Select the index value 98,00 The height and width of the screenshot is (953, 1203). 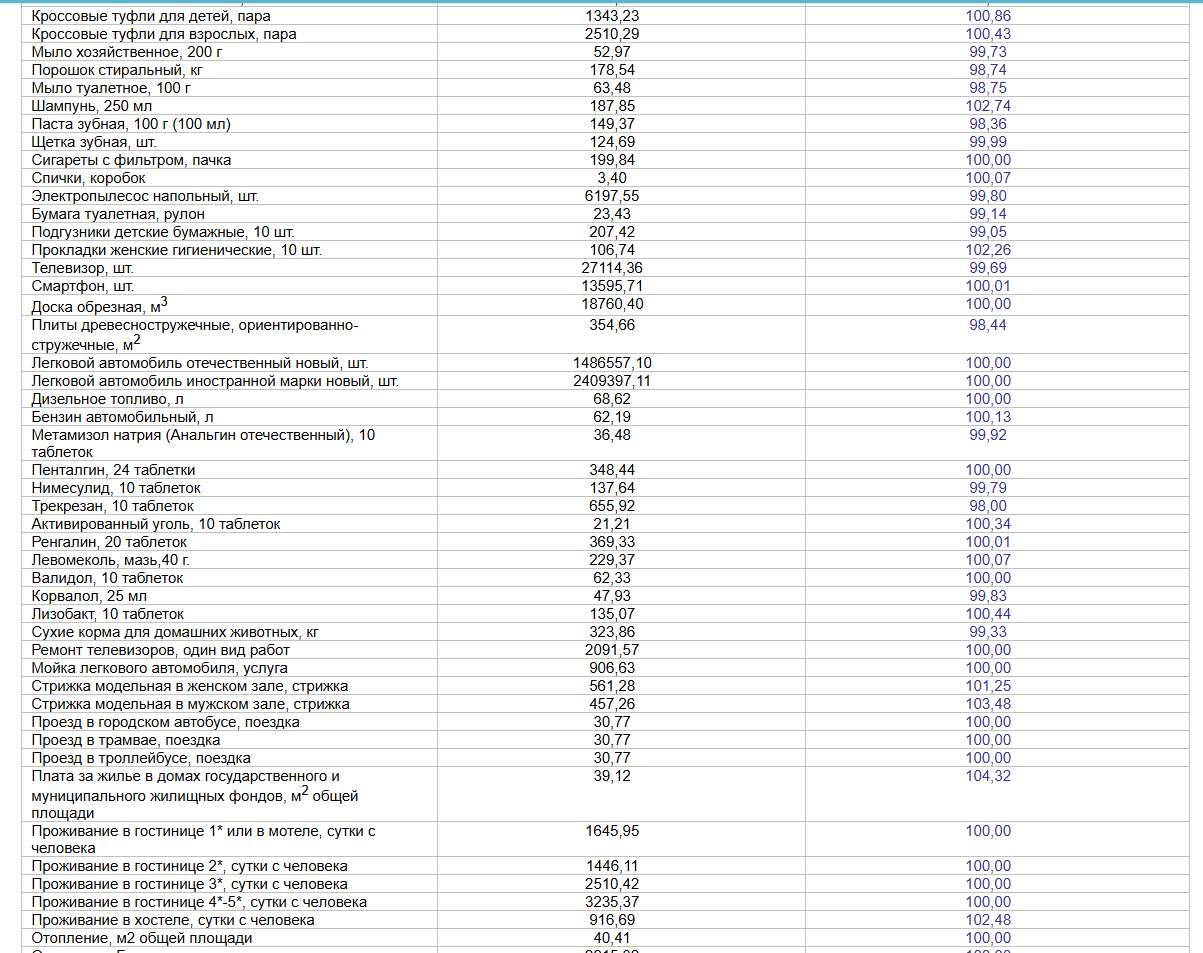(x=988, y=506)
